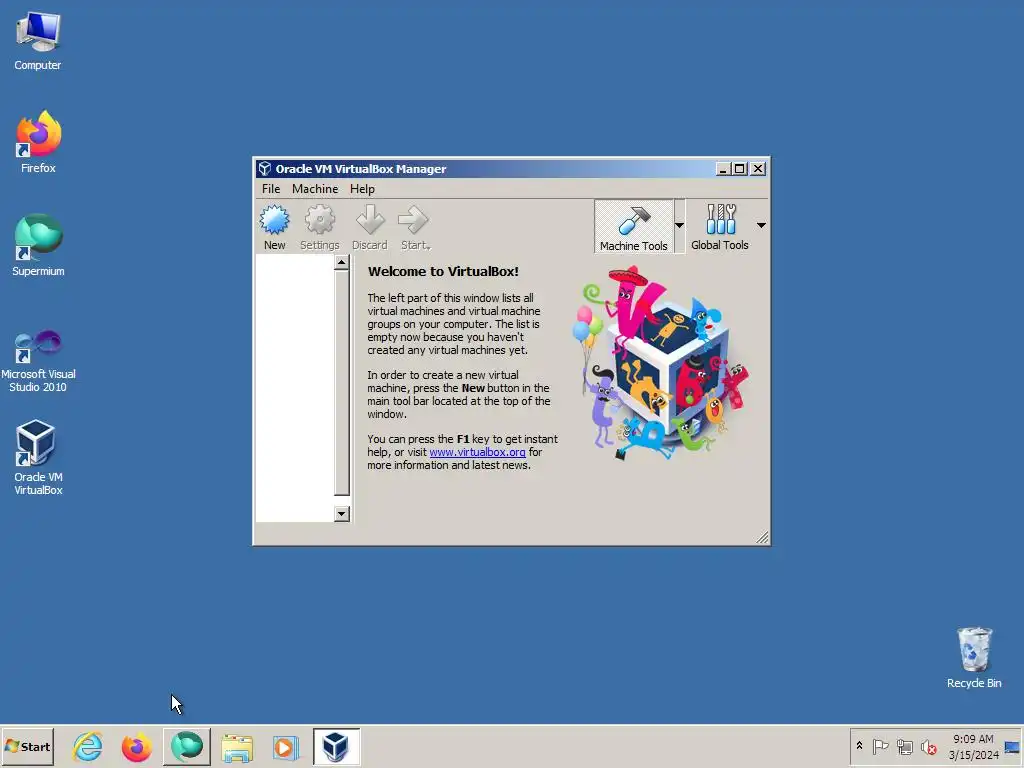Select Microsoft Visual Studio 2010 desktop shortcut
The width and height of the screenshot is (1024, 768).
[x=38, y=360]
